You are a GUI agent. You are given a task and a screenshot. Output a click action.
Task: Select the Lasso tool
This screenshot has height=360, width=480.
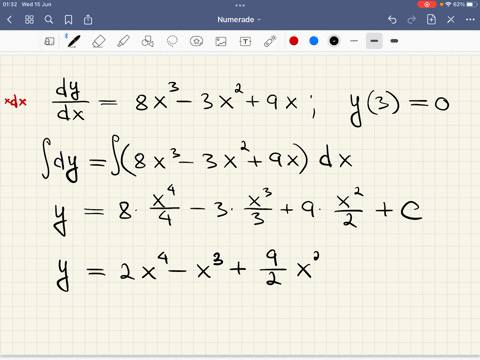(x=172, y=41)
